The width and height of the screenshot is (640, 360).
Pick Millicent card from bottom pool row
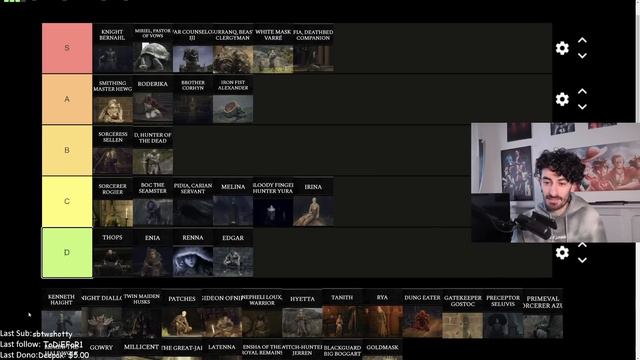click(142, 349)
